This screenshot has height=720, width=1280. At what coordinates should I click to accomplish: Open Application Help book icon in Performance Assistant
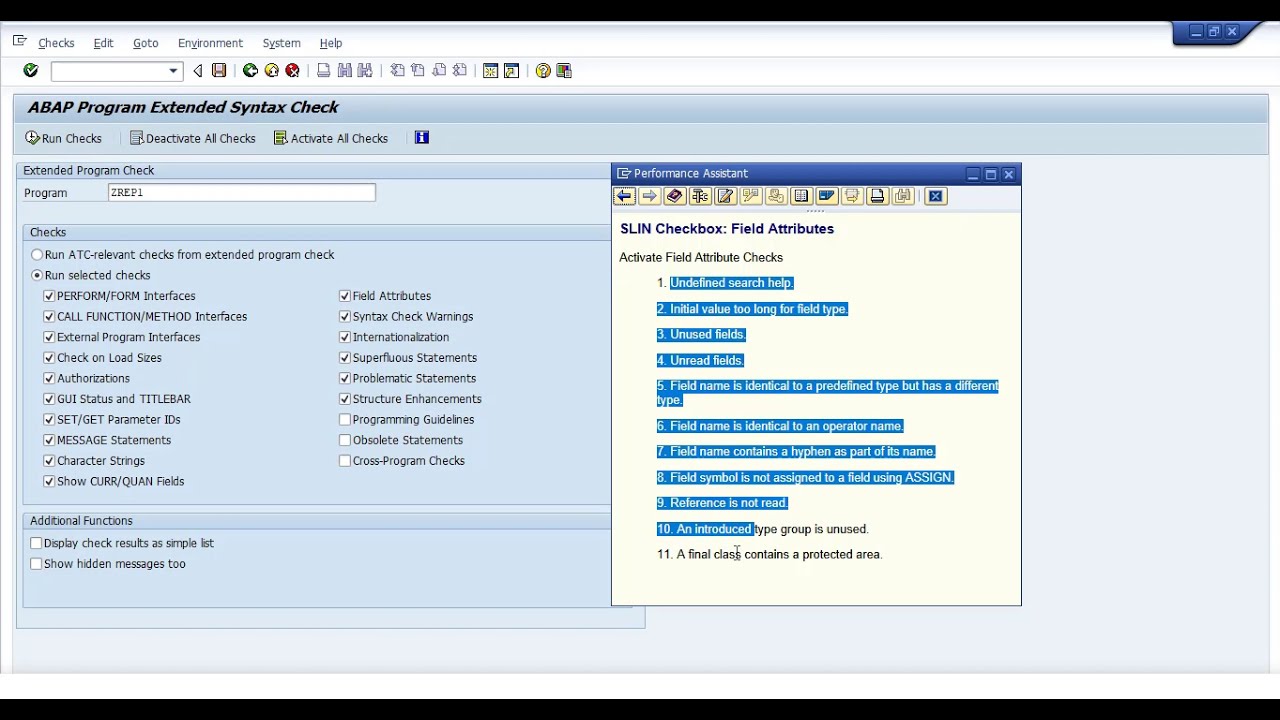click(674, 196)
